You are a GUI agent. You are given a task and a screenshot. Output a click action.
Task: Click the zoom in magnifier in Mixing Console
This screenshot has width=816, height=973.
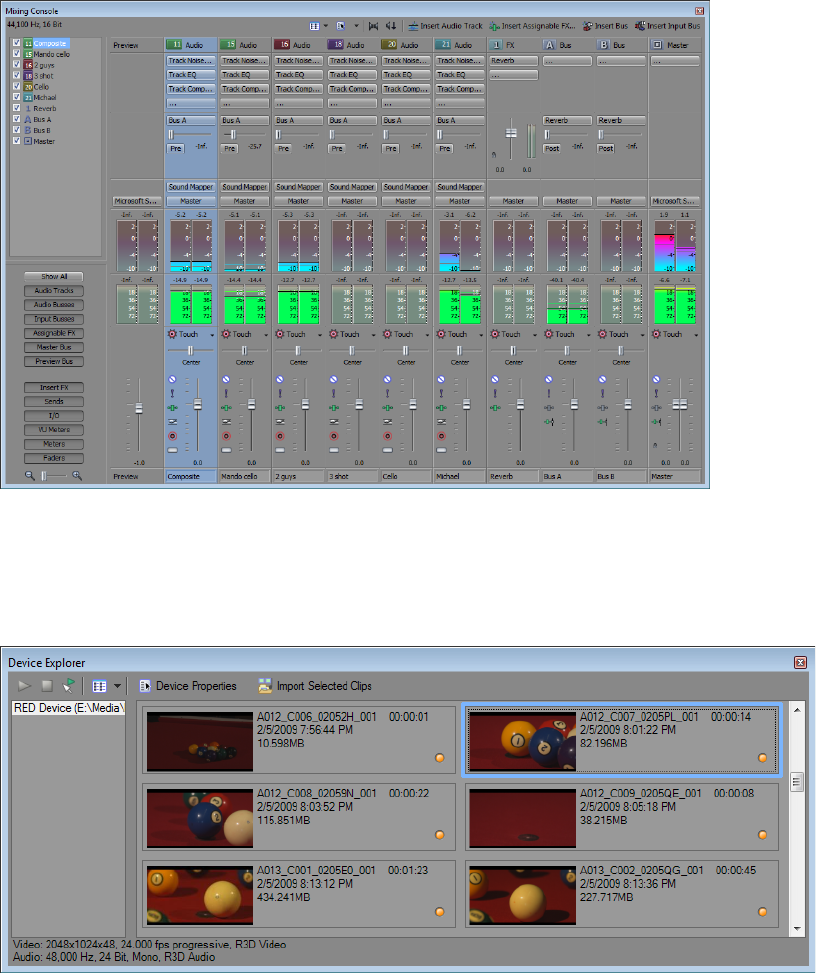[77, 477]
